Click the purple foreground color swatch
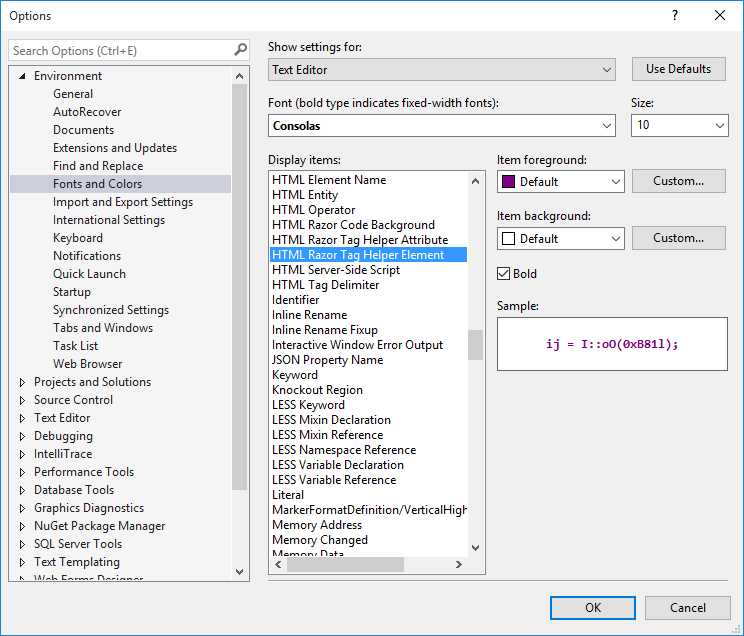 pyautogui.click(x=508, y=181)
